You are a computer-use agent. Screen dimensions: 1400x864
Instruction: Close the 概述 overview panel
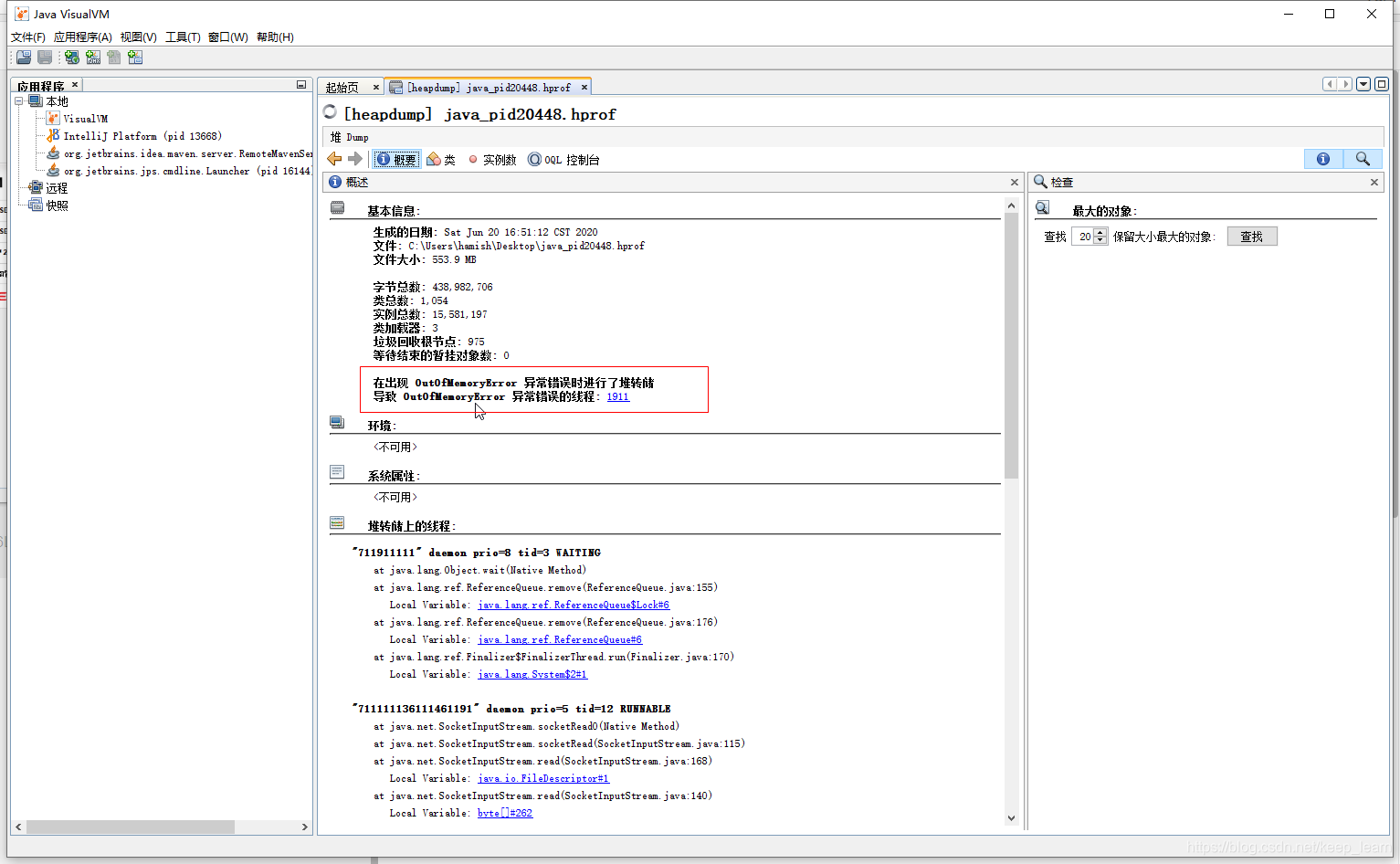pyautogui.click(x=1014, y=182)
